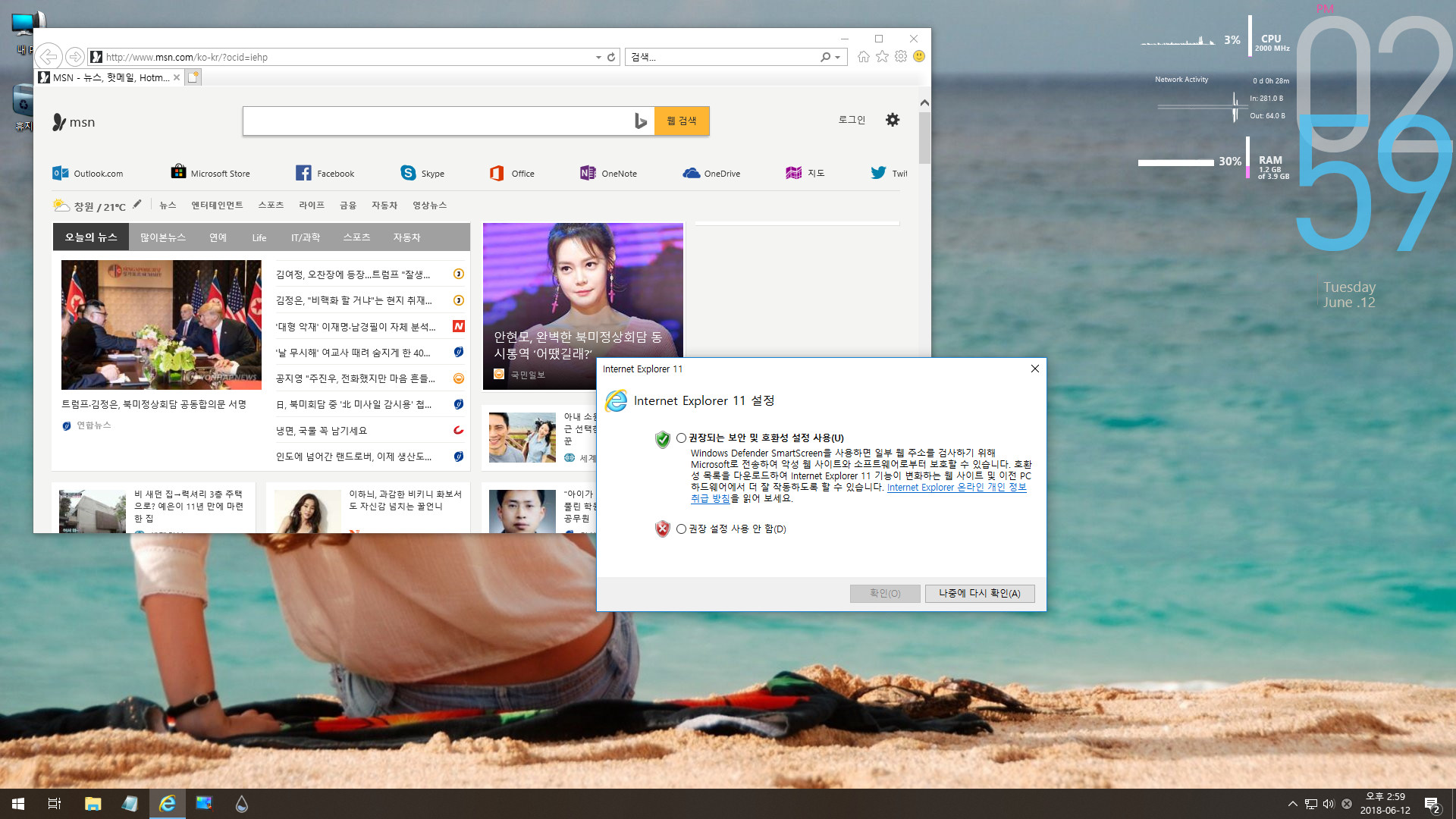This screenshot has height=819, width=1456.
Task: Click the search magnifier in IE search box
Action: (825, 57)
